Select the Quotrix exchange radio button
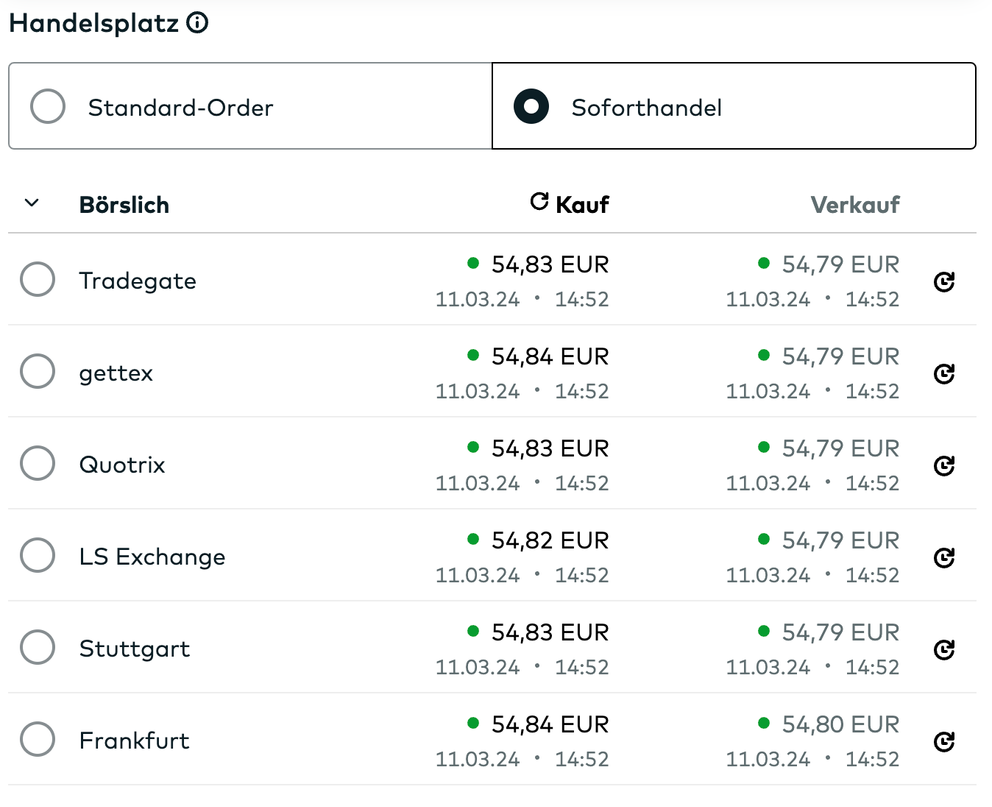 pyautogui.click(x=37, y=463)
